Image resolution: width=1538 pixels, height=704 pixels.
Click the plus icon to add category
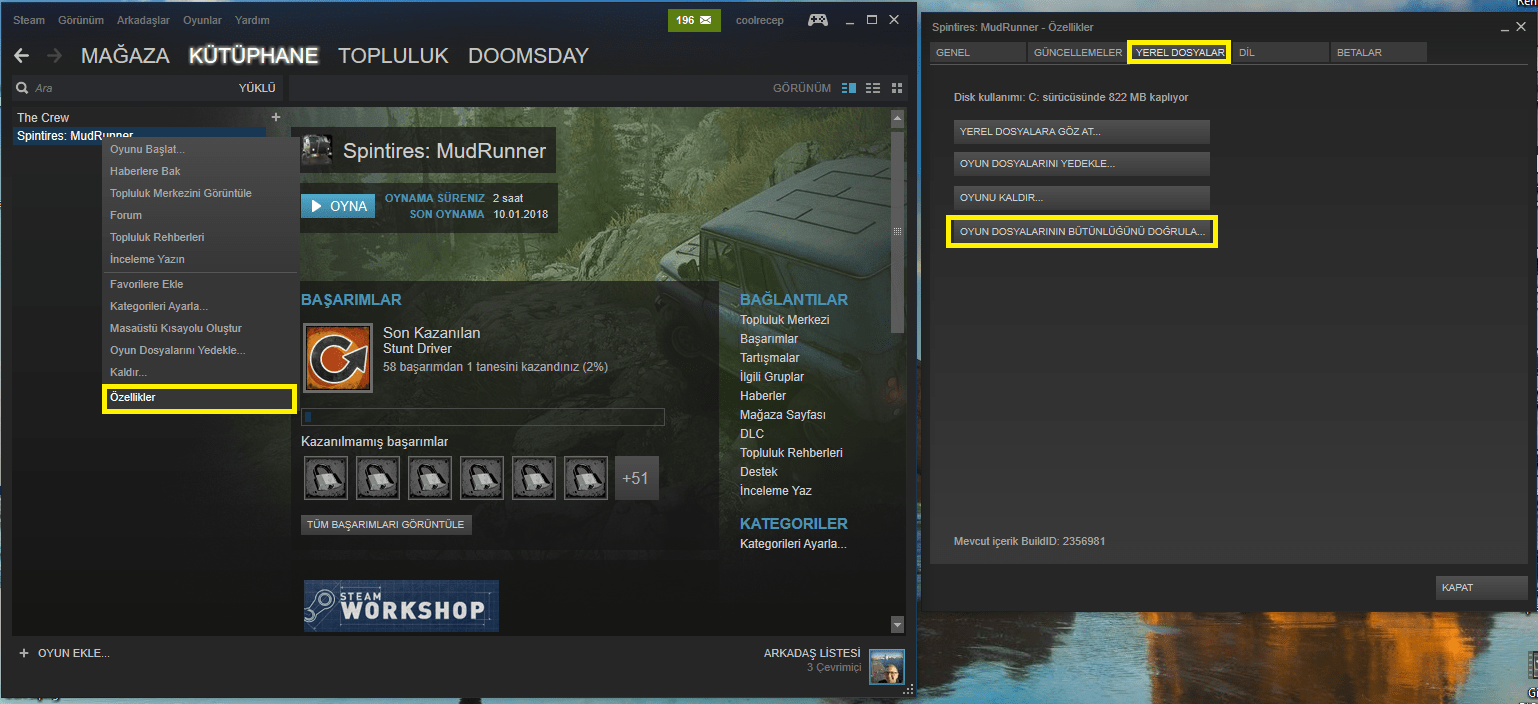[276, 117]
